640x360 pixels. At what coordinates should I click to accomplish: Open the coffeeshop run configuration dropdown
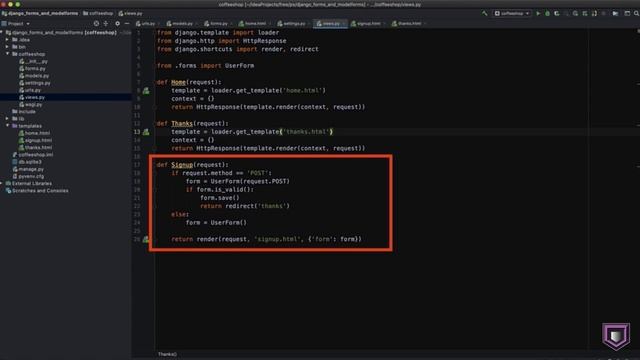click(x=512, y=13)
